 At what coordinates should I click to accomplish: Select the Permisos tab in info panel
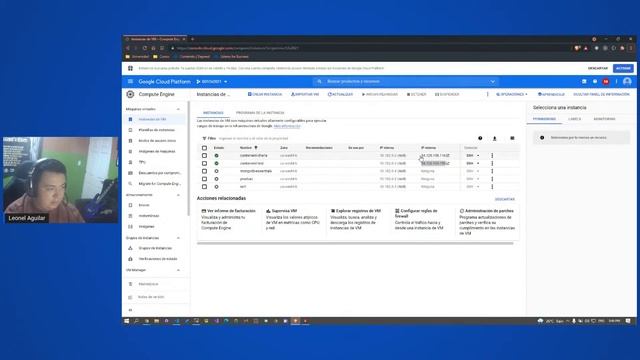[544, 119]
